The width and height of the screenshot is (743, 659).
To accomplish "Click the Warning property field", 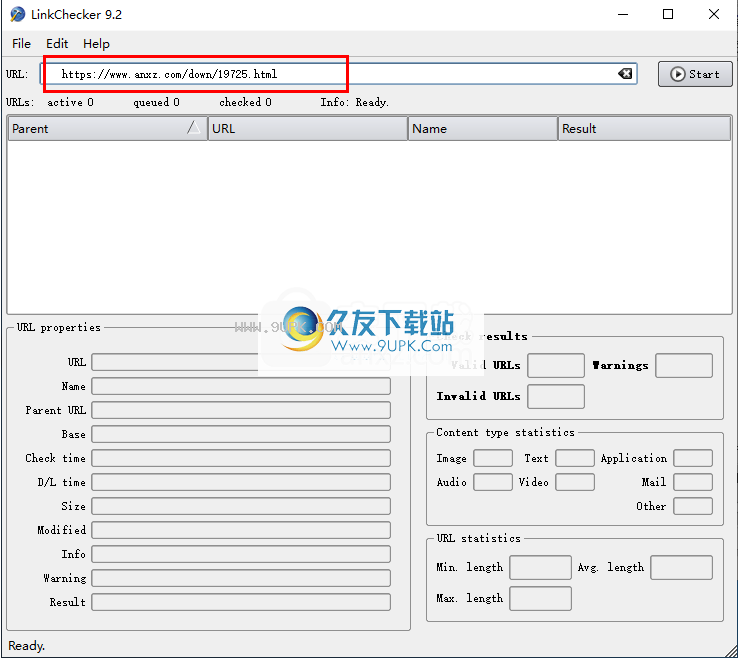I will click(x=241, y=578).
